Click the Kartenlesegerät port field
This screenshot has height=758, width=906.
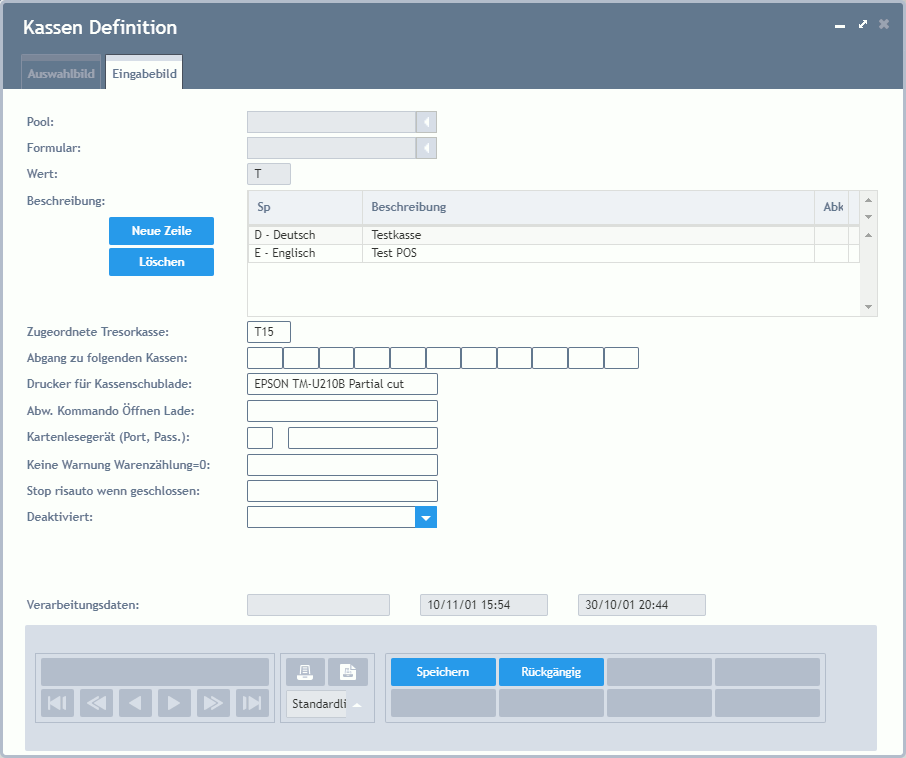point(260,437)
